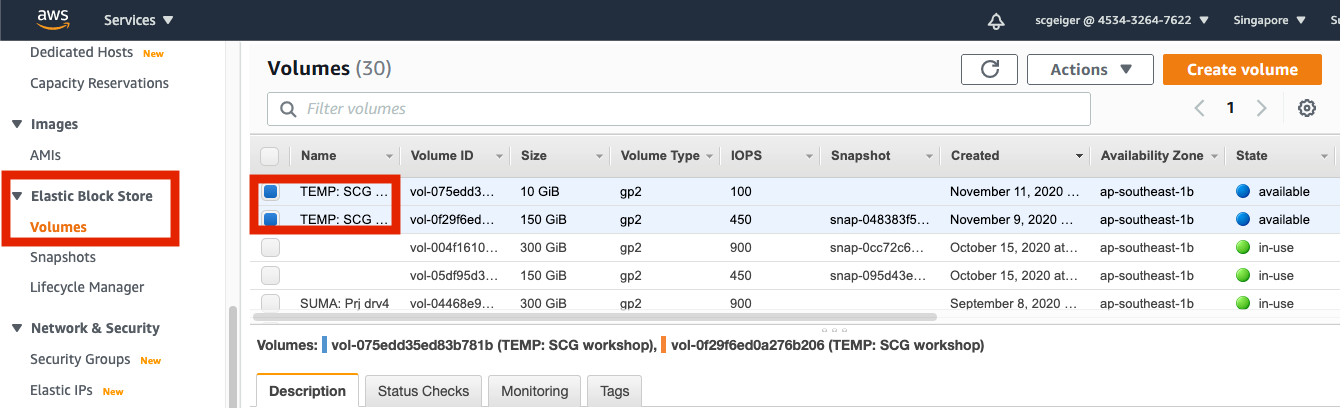Focus the Filter volumes search field

click(x=678, y=109)
